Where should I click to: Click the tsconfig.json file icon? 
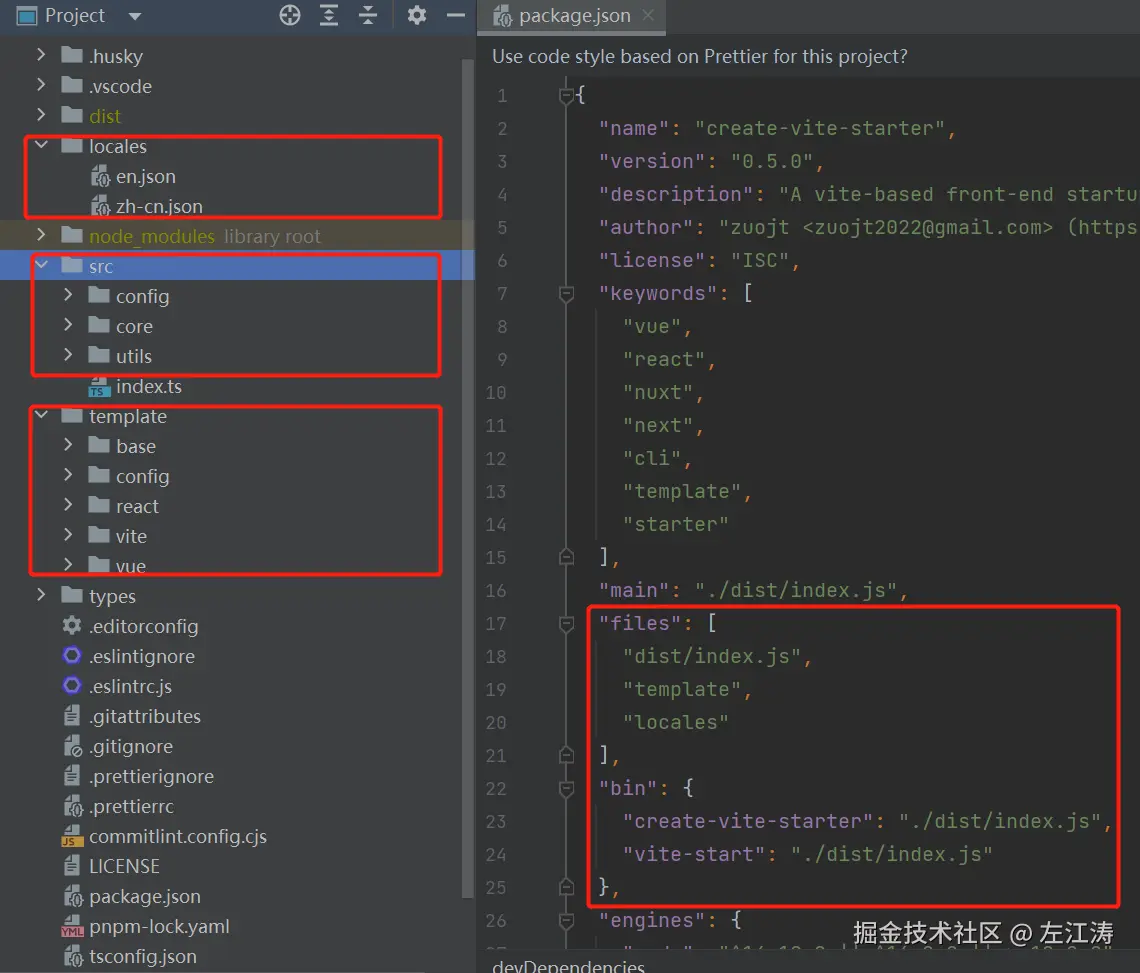(x=73, y=956)
